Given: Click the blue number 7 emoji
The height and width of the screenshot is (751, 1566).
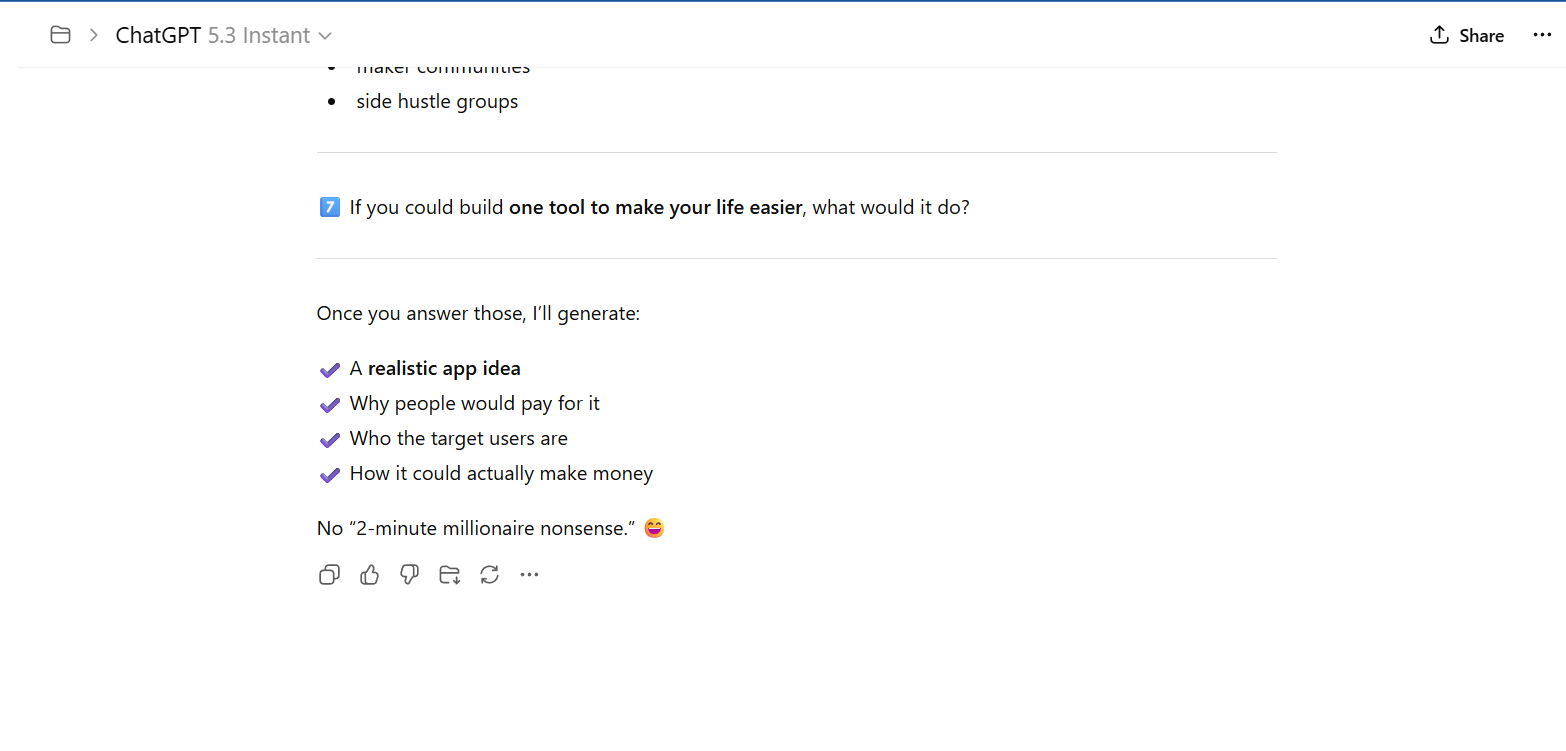Looking at the screenshot, I should tap(329, 207).
